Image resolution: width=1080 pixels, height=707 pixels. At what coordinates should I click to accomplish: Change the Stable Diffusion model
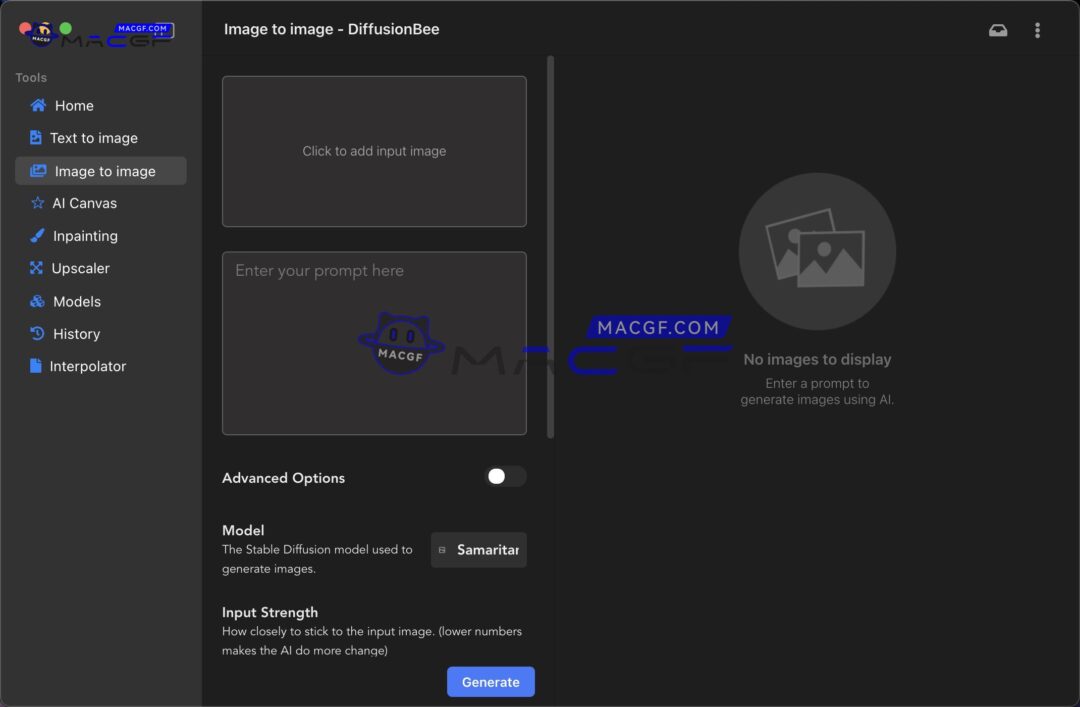478,549
